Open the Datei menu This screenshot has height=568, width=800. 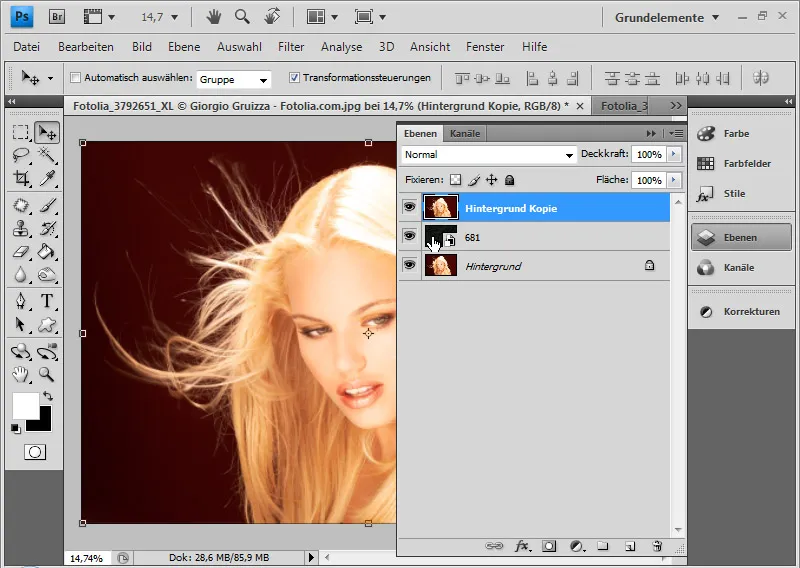27,46
